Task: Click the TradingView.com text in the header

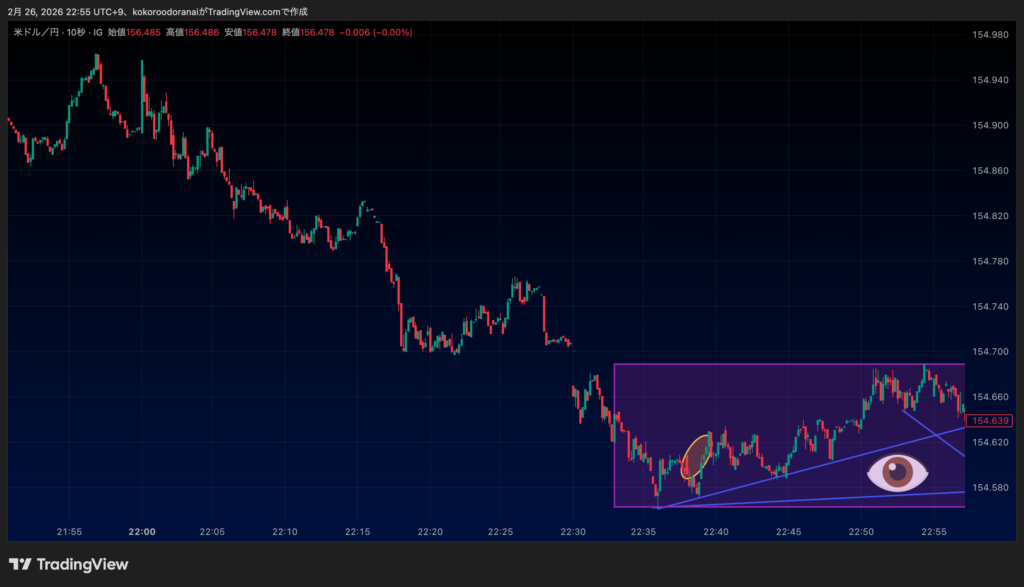Action: (238, 10)
